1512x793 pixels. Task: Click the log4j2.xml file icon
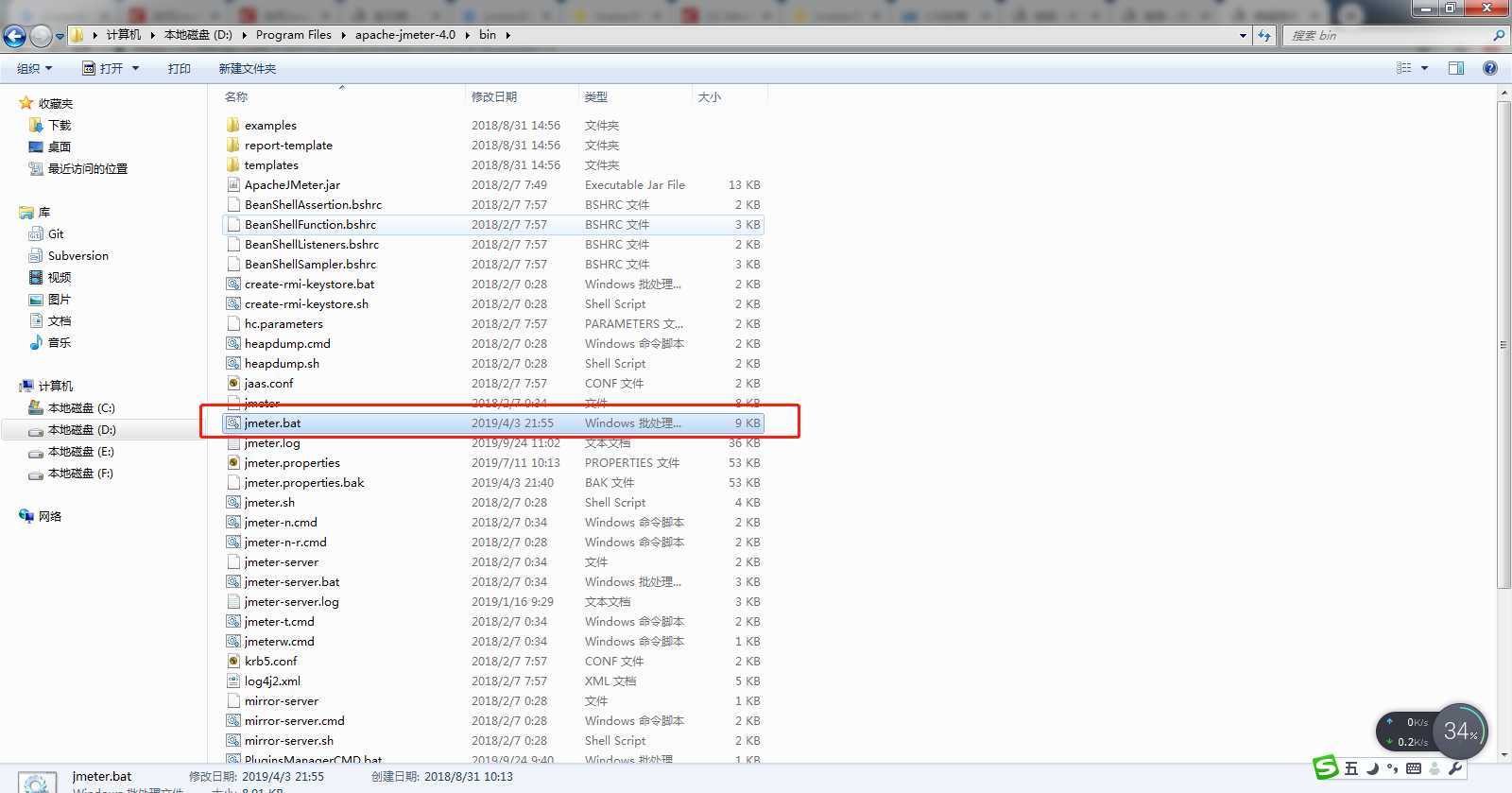pos(233,681)
